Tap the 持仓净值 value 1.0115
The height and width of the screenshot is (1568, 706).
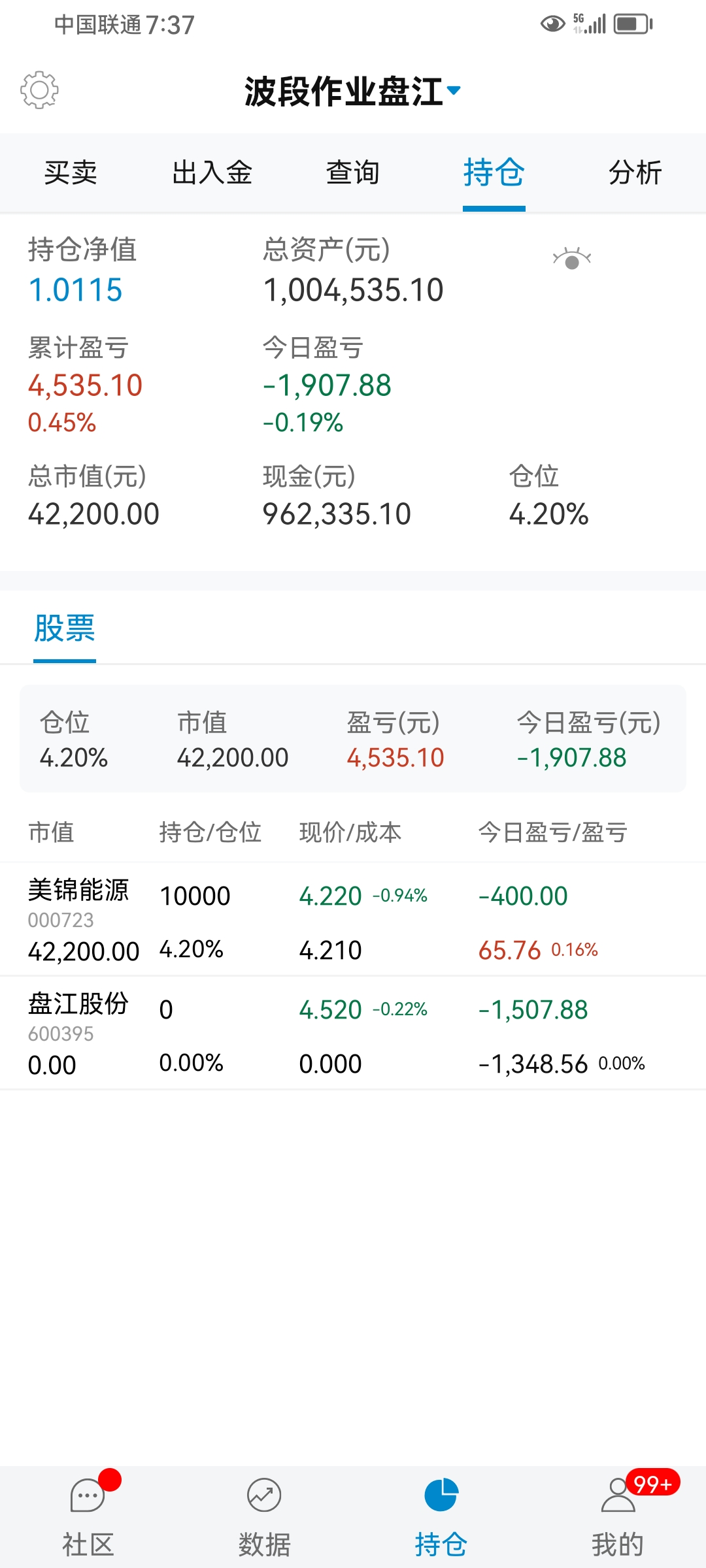point(76,290)
